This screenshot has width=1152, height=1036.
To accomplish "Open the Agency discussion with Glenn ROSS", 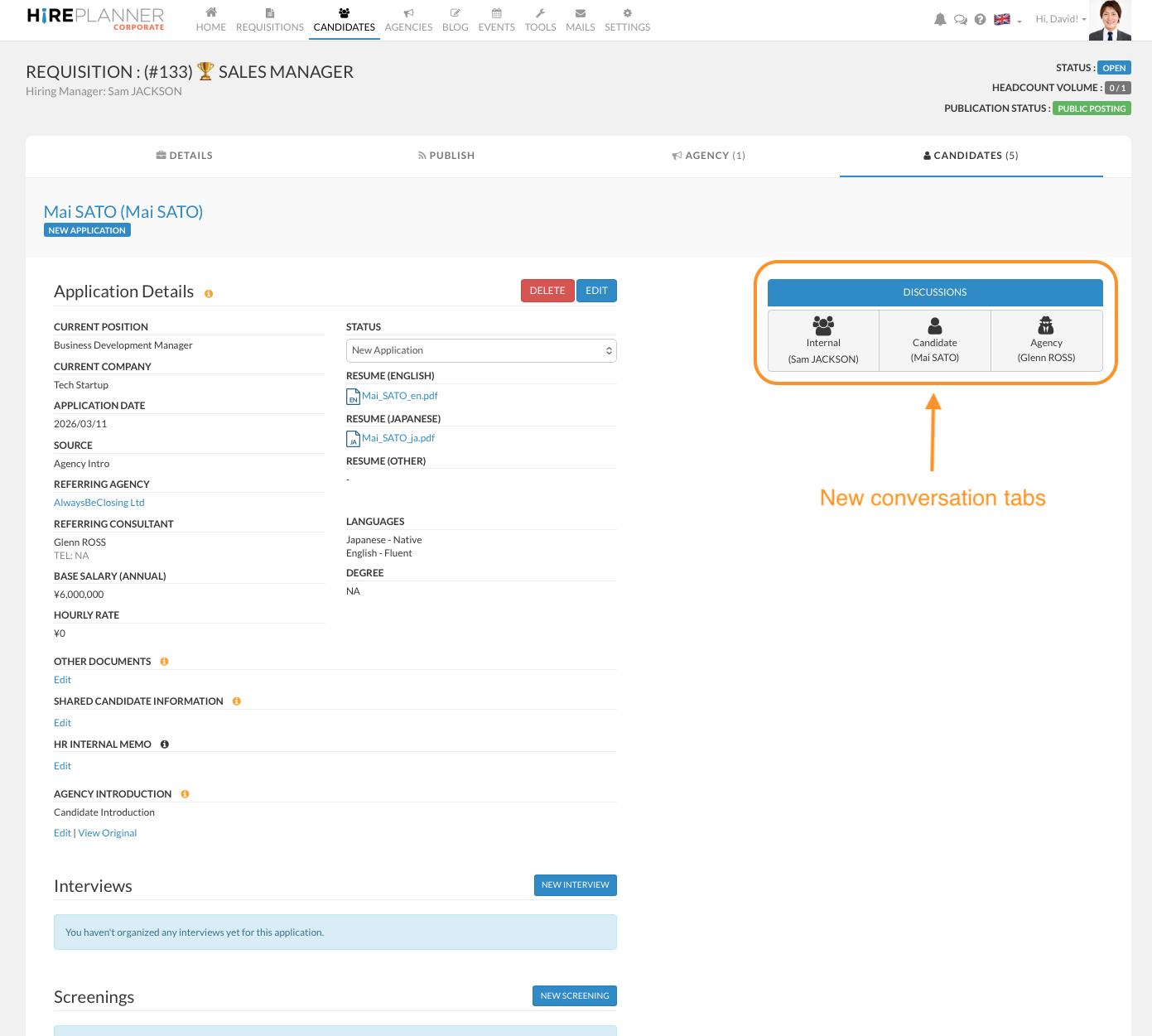I will click(x=1046, y=341).
